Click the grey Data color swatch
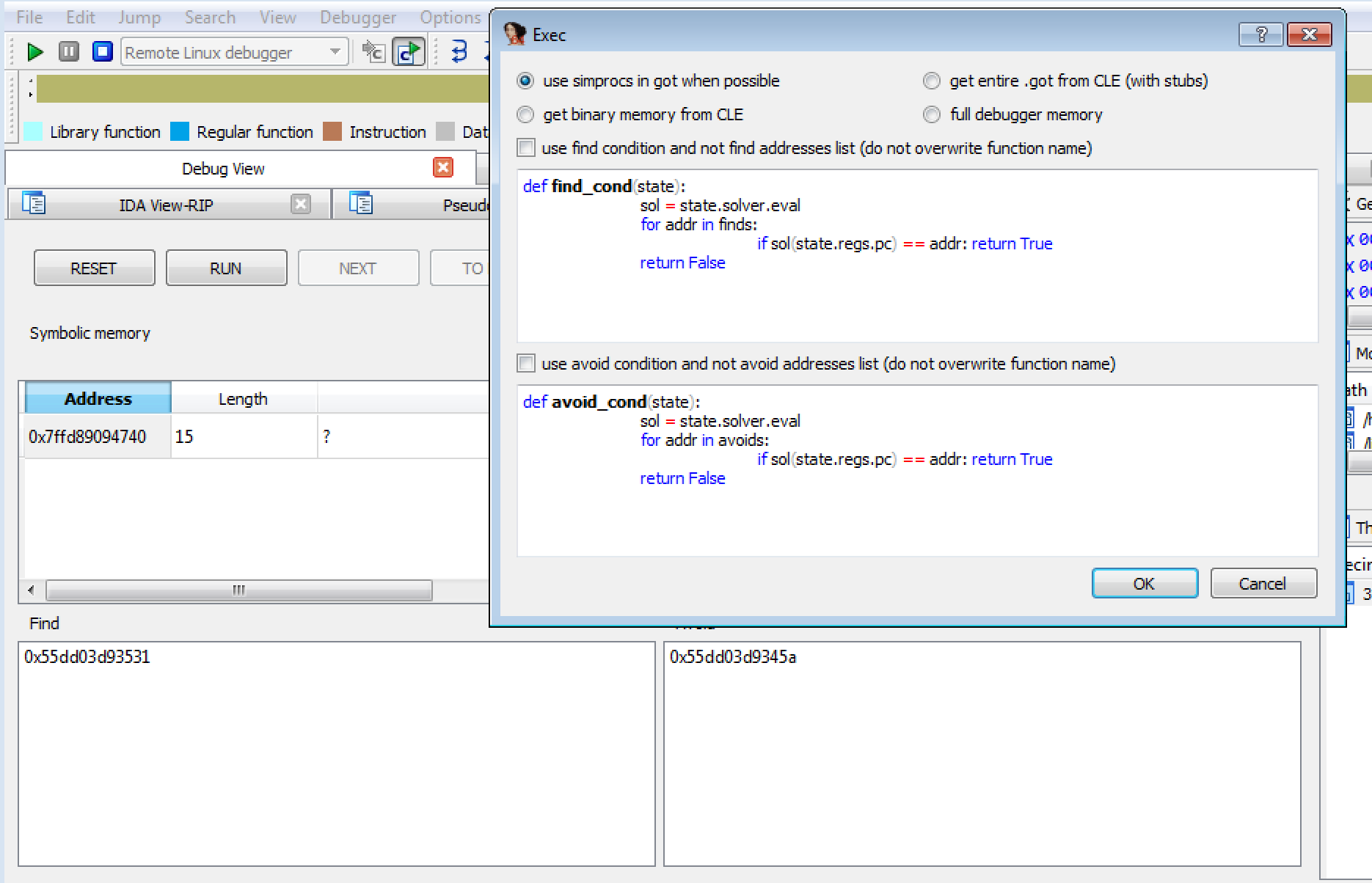Image resolution: width=1372 pixels, height=883 pixels. [x=445, y=132]
